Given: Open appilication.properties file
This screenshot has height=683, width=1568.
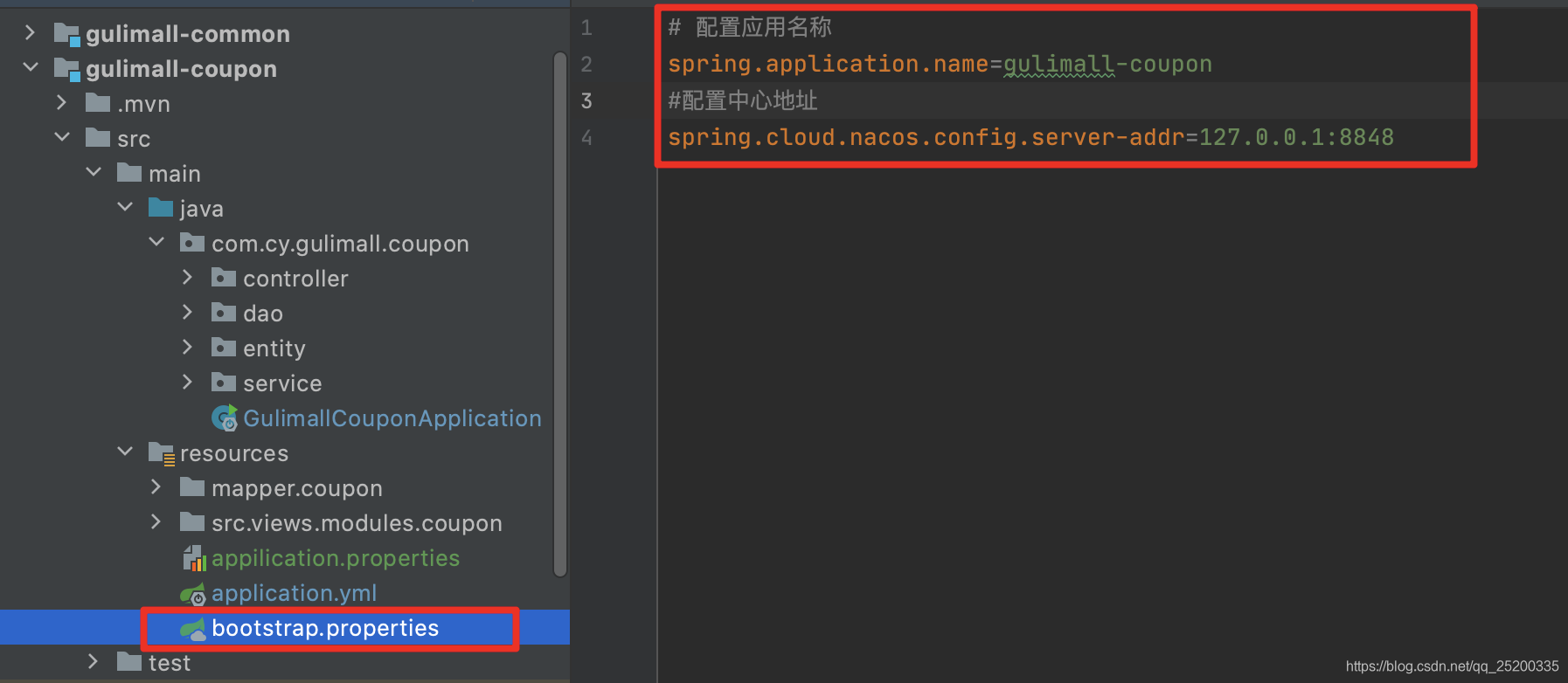Looking at the screenshot, I should tap(336, 558).
